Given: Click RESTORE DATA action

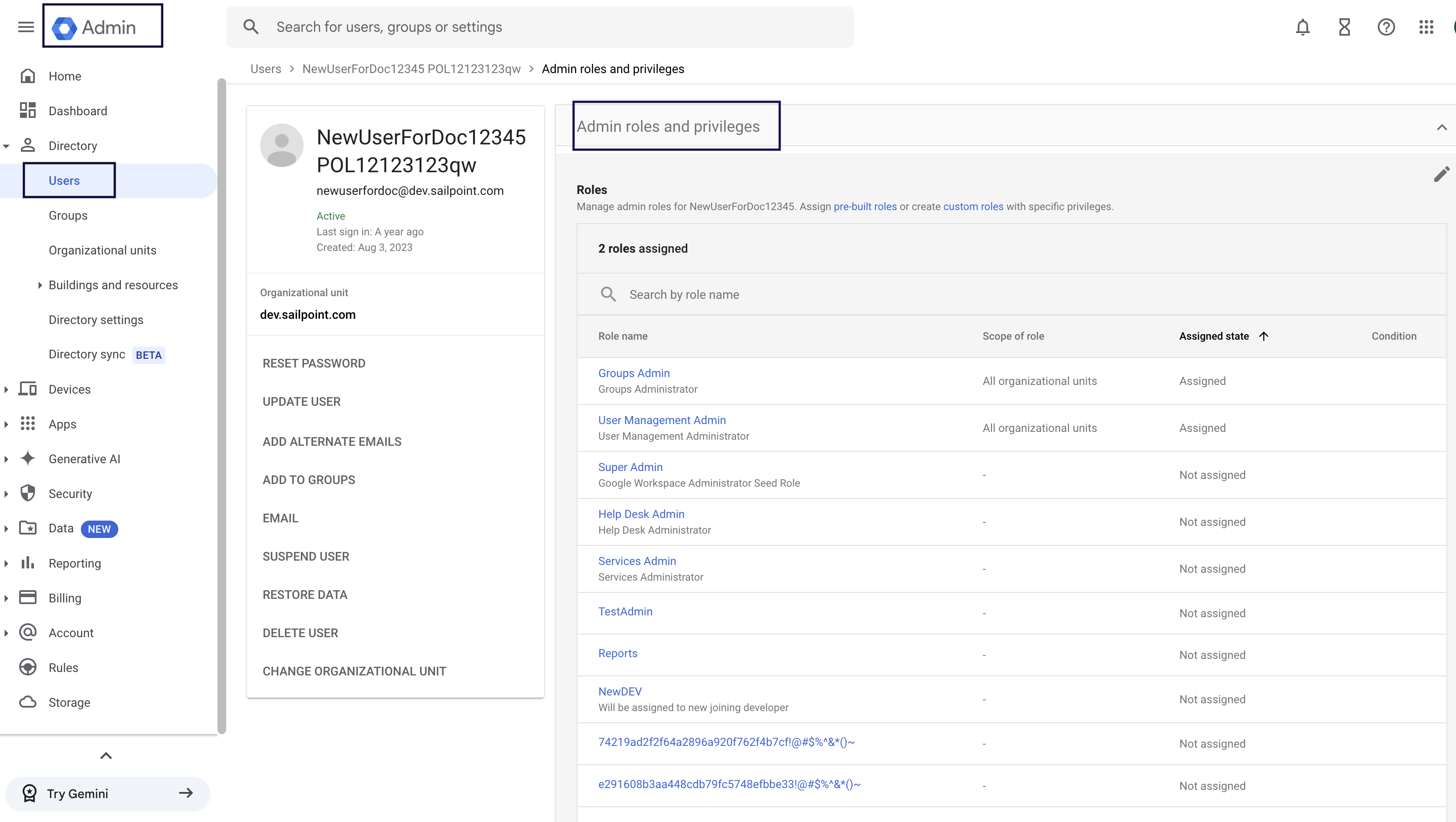Looking at the screenshot, I should click(x=305, y=595).
